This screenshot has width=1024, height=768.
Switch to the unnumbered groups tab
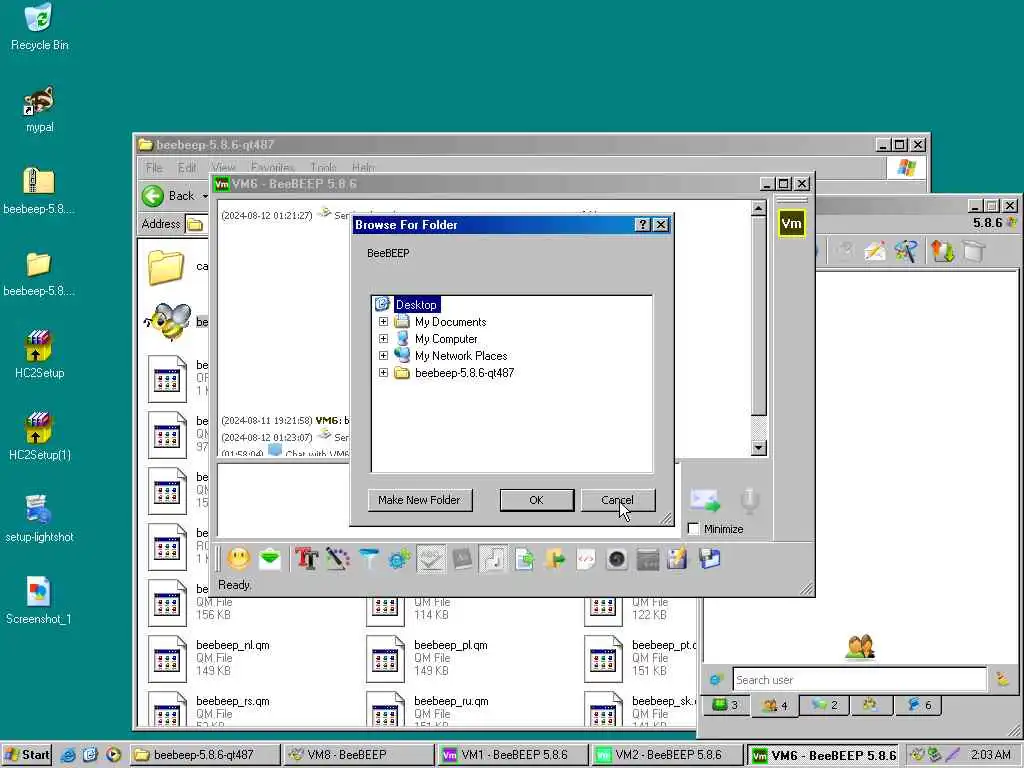point(871,705)
